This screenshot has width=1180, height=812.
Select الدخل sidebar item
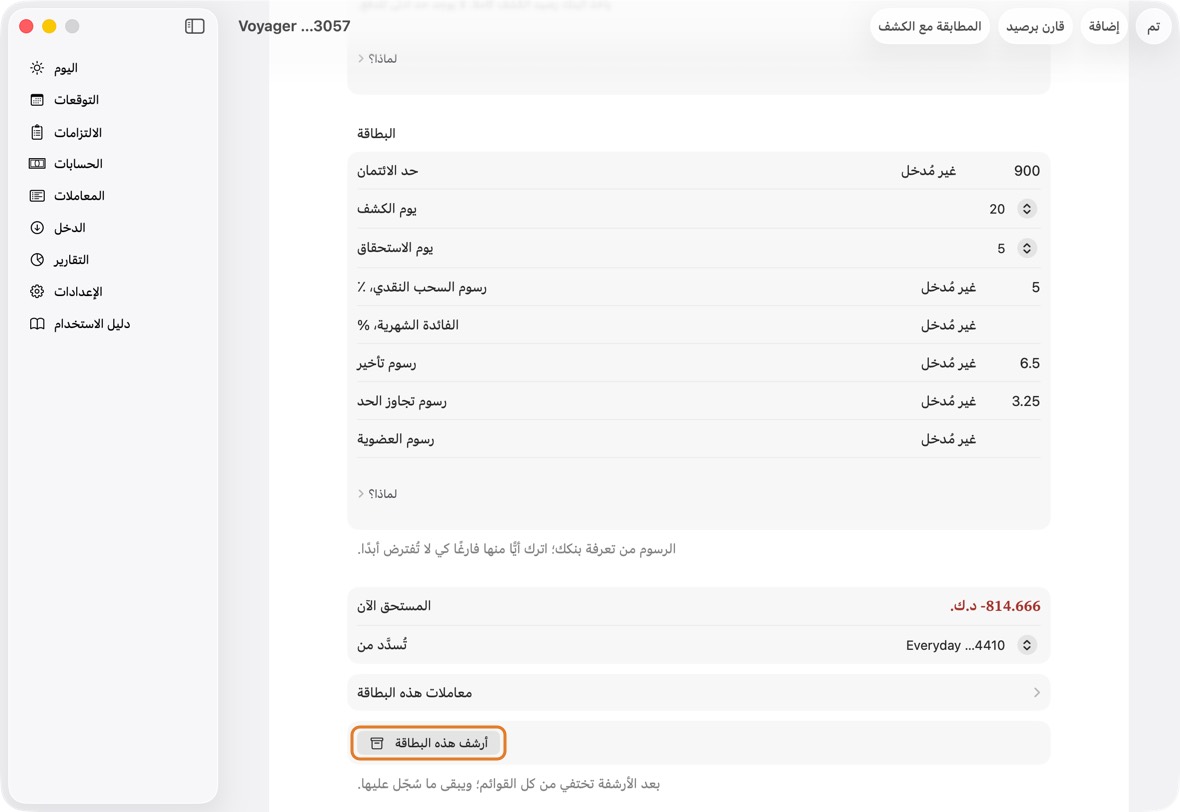coord(113,227)
